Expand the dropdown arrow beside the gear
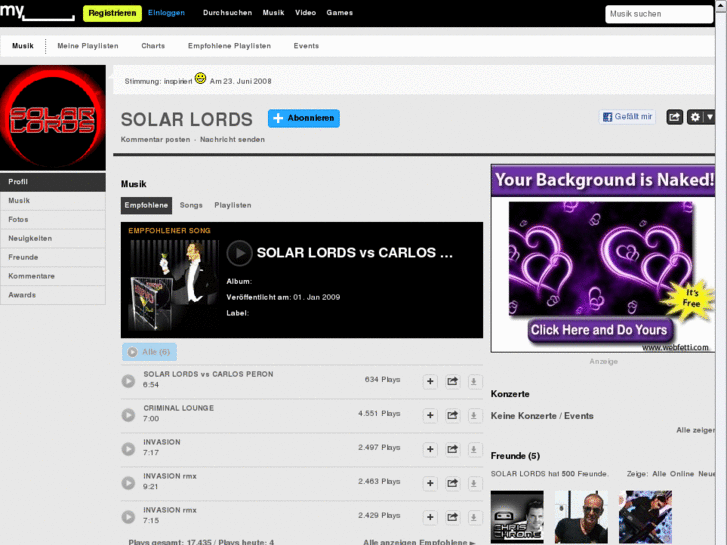 pos(709,117)
